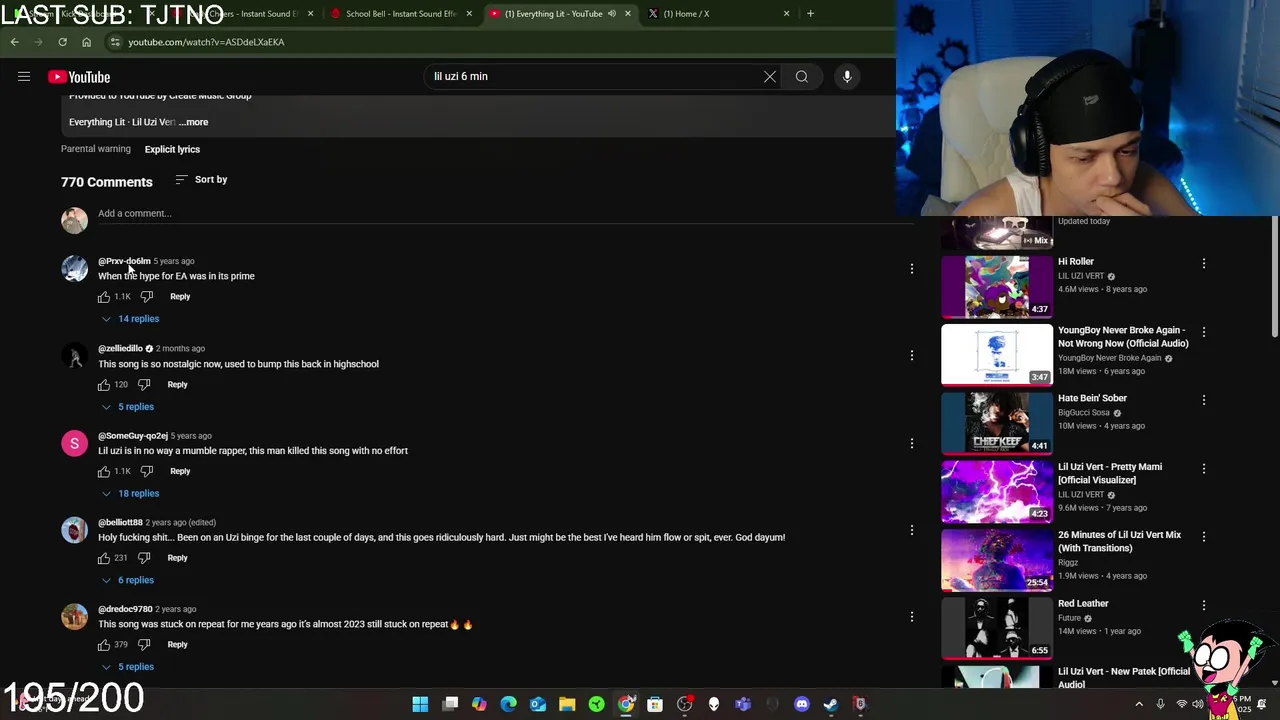Open more options for Not Wrong Now video
Image resolution: width=1280 pixels, height=720 pixels.
pyautogui.click(x=1204, y=331)
